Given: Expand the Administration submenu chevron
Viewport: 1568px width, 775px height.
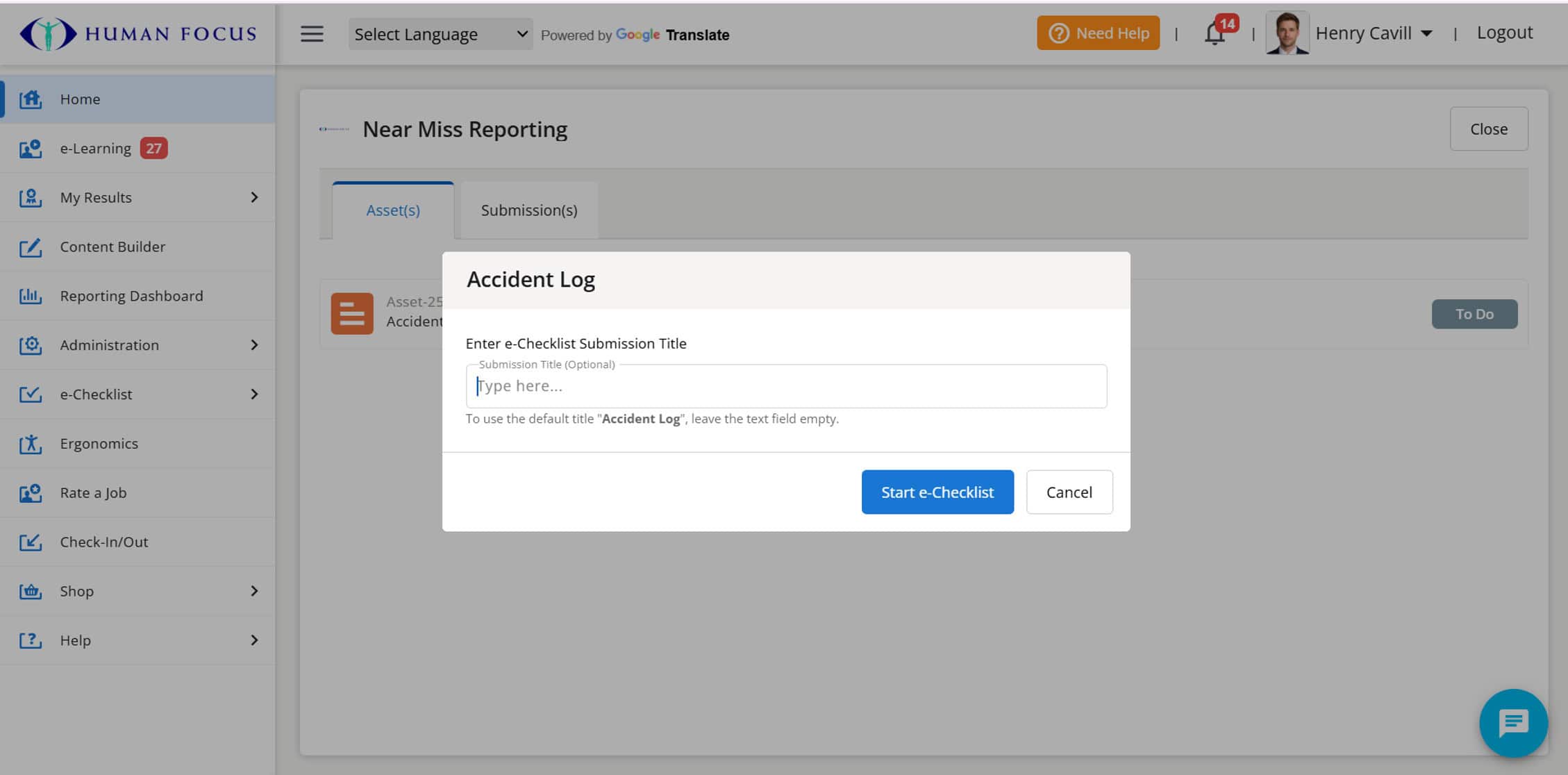Looking at the screenshot, I should click(254, 345).
